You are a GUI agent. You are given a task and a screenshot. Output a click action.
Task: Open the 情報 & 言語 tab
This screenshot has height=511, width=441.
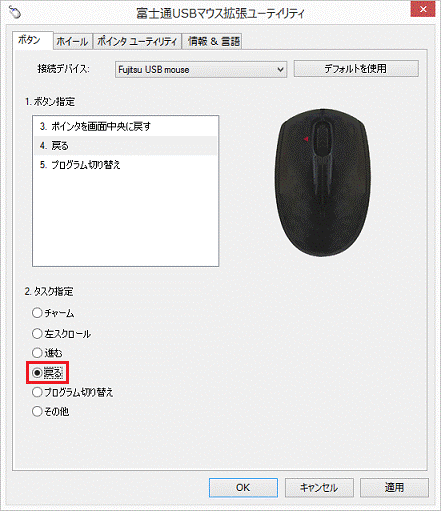(212, 41)
